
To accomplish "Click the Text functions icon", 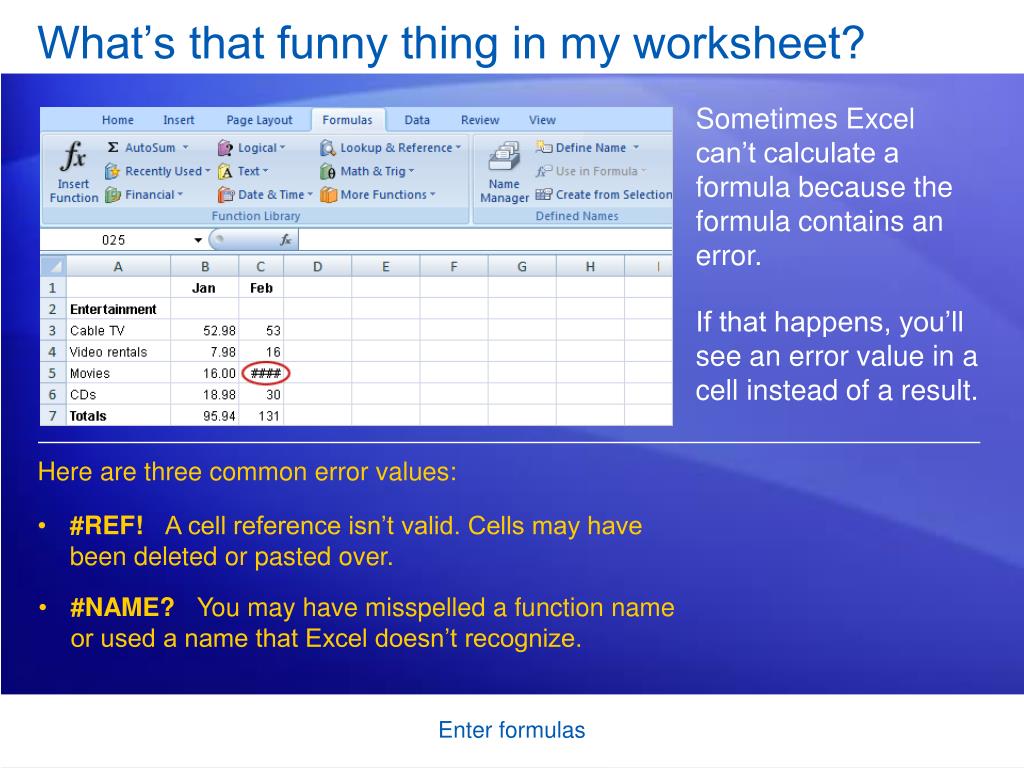I will [x=225, y=171].
